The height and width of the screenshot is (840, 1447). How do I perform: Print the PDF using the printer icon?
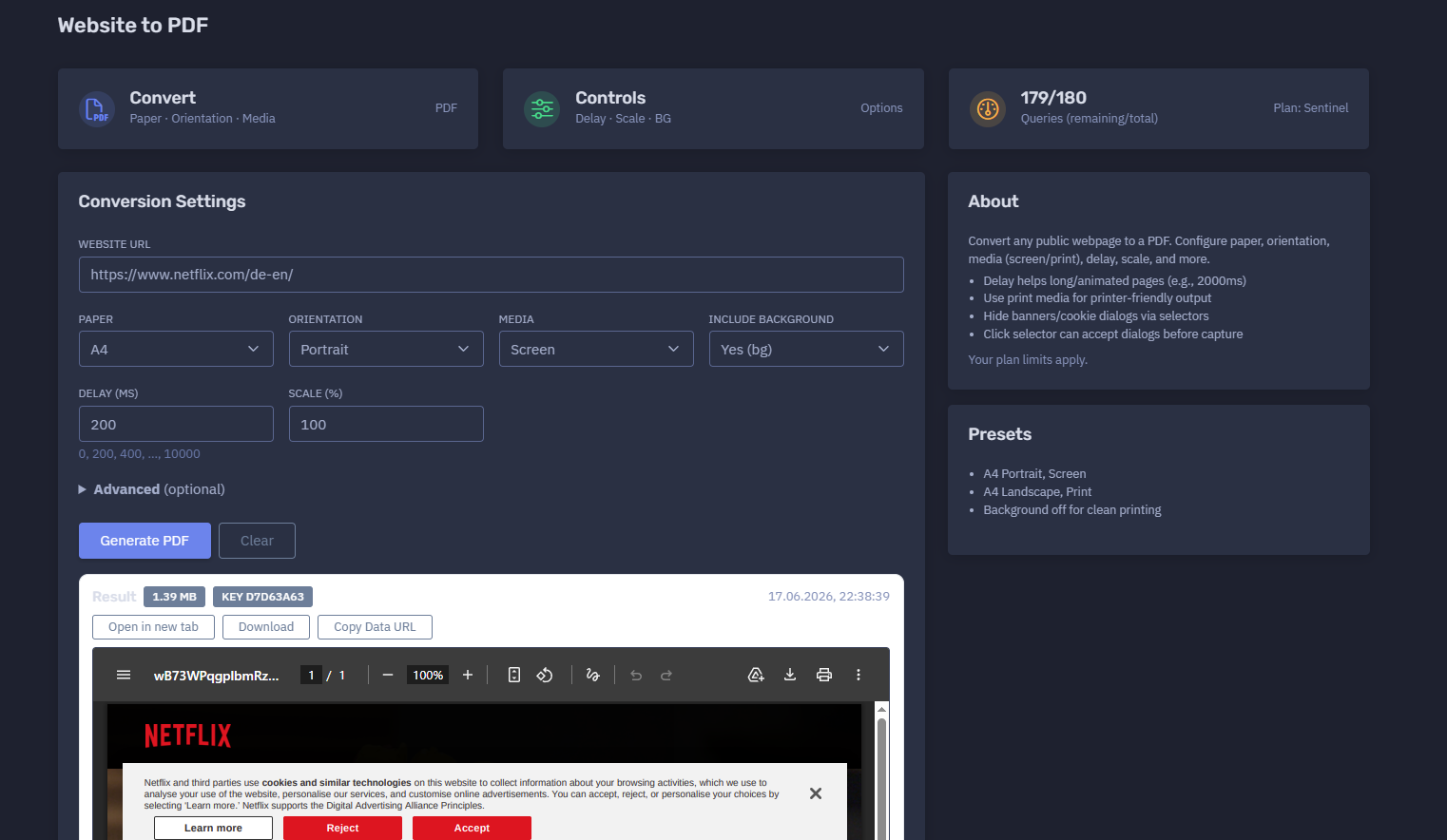pyautogui.click(x=824, y=675)
